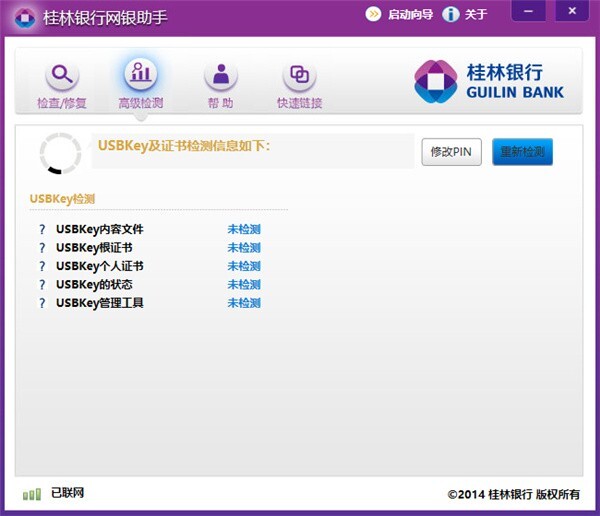
Task: Click the 修改PIN button
Action: [x=452, y=152]
